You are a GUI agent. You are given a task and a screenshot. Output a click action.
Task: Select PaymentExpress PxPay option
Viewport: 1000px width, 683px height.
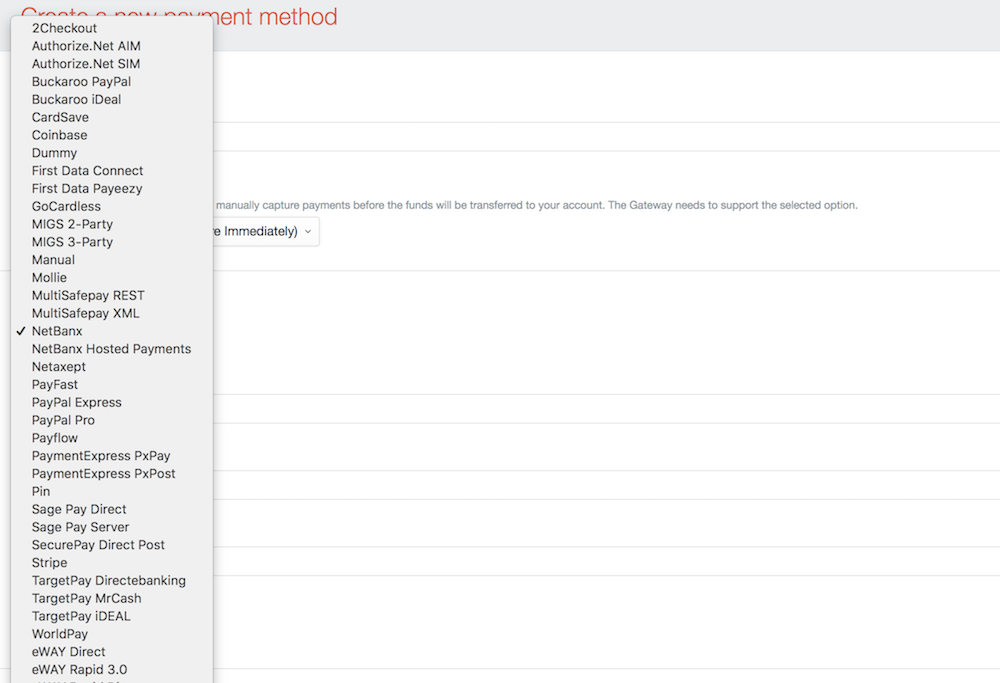[112, 457]
